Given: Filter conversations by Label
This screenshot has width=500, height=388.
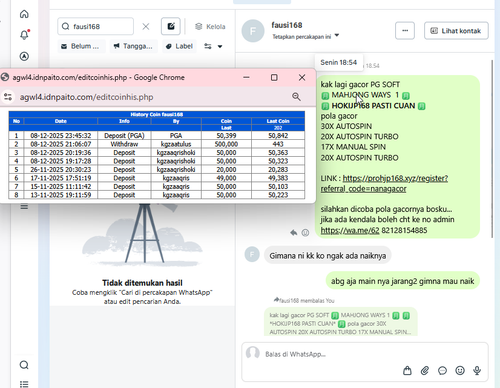Looking at the screenshot, I should 180,46.
